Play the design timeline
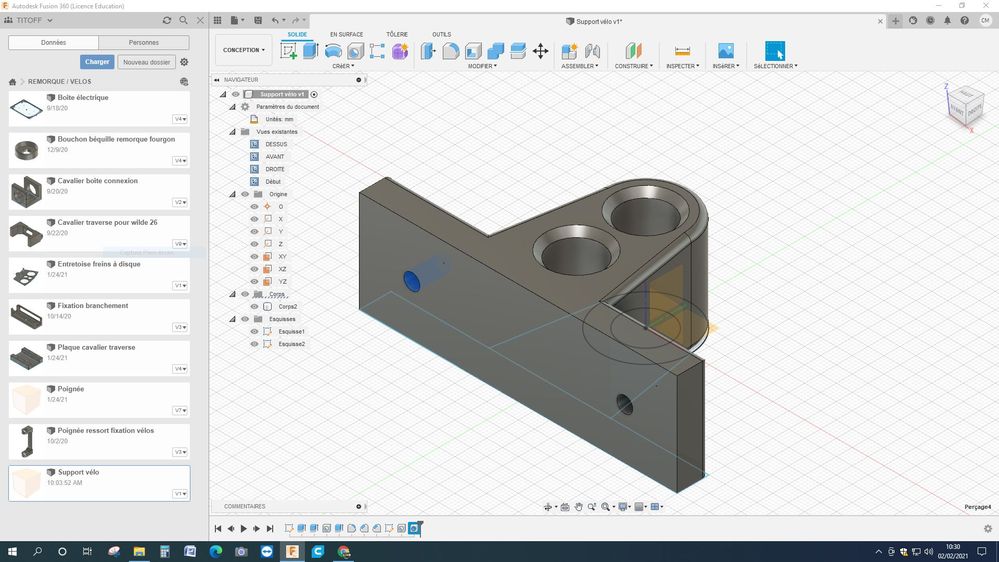This screenshot has width=999, height=562. click(243, 528)
